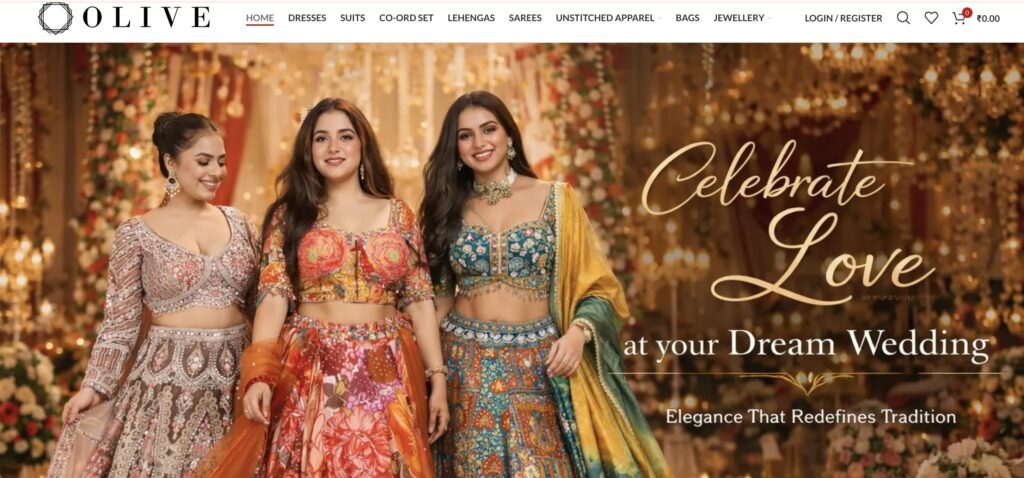Viewport: 1024px width, 478px height.
Task: Open the Bags menu item
Action: click(x=687, y=18)
